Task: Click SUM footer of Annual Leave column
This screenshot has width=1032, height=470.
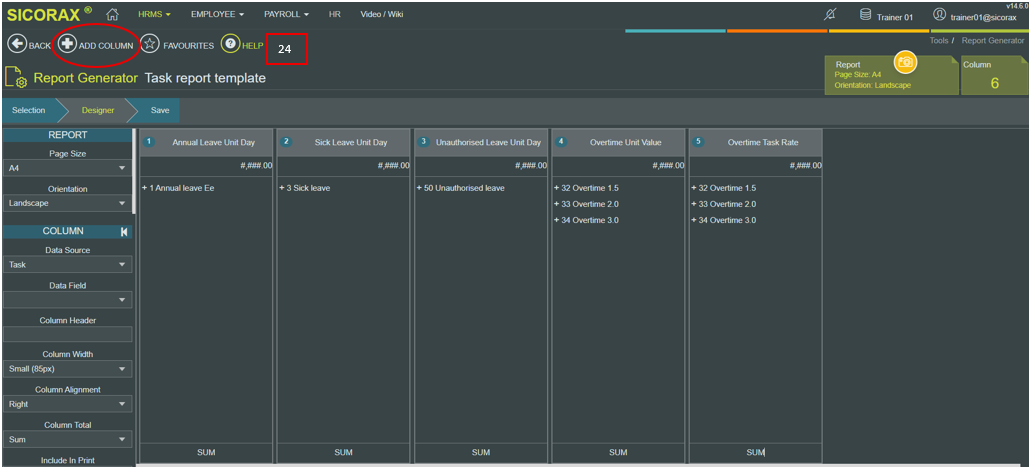Action: tap(206, 453)
